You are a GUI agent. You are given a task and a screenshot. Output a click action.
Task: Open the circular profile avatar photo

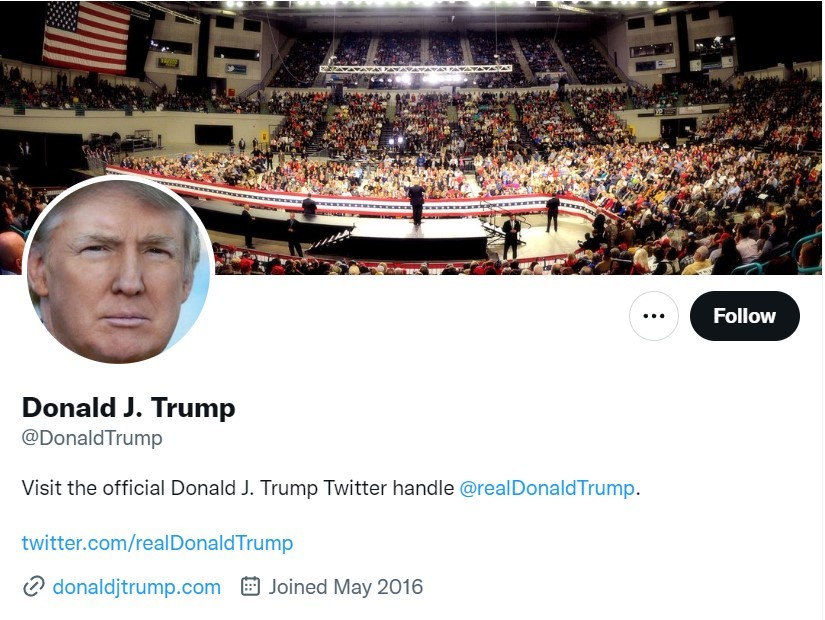point(118,269)
